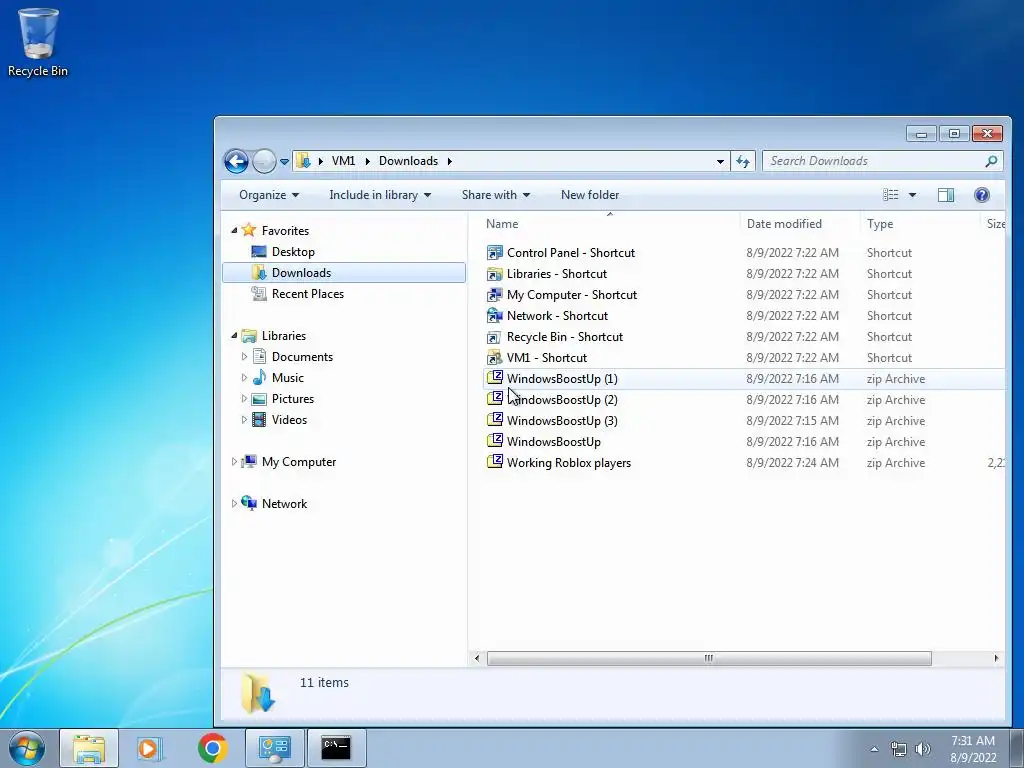The image size is (1024, 768).
Task: Click the Help question mark icon
Action: [982, 195]
